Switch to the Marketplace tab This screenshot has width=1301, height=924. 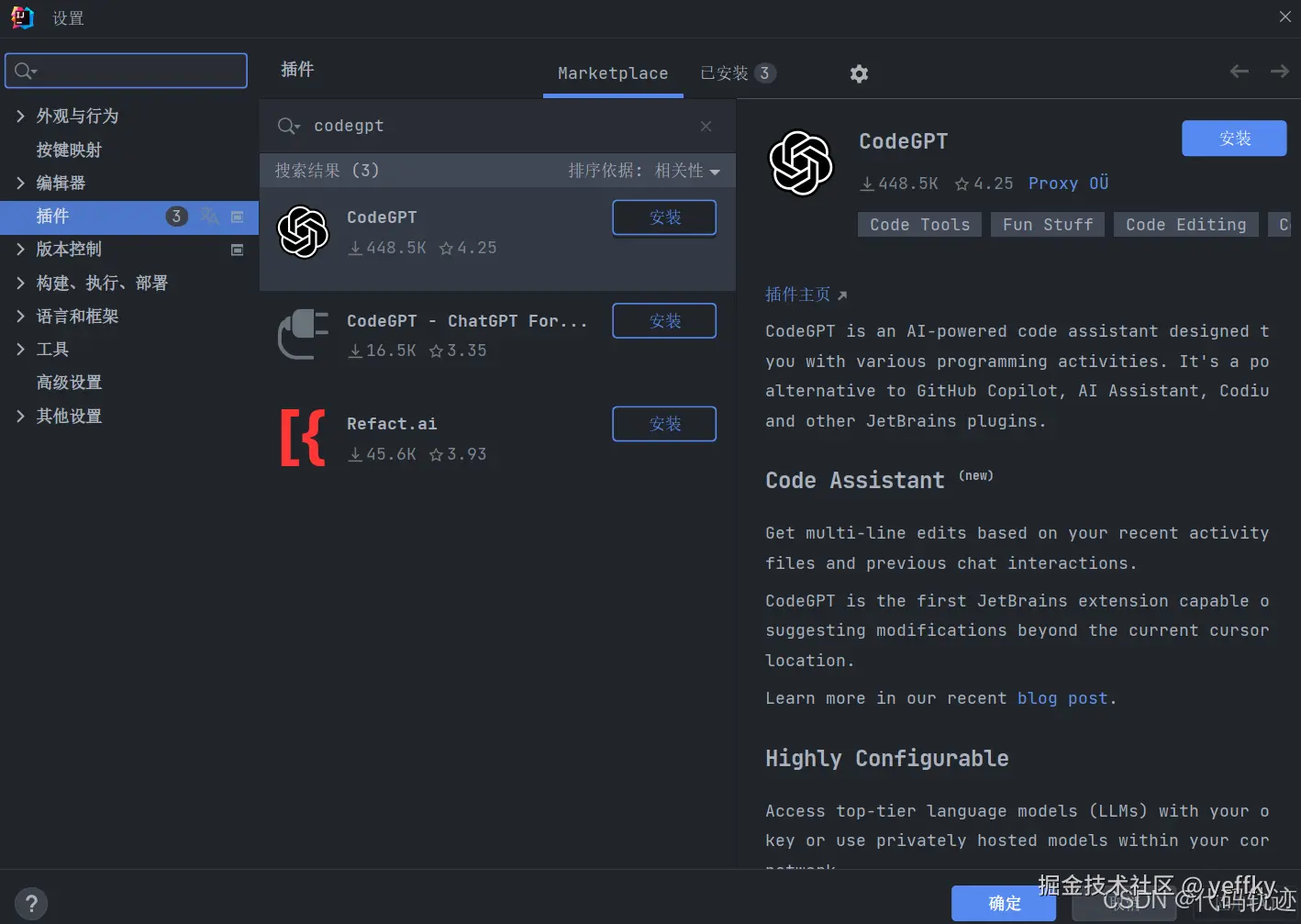coord(613,73)
